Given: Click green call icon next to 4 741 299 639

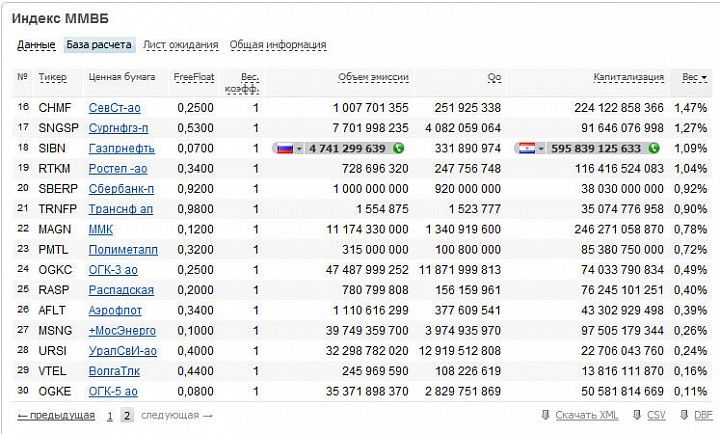Looking at the screenshot, I should pyautogui.click(x=398, y=148).
